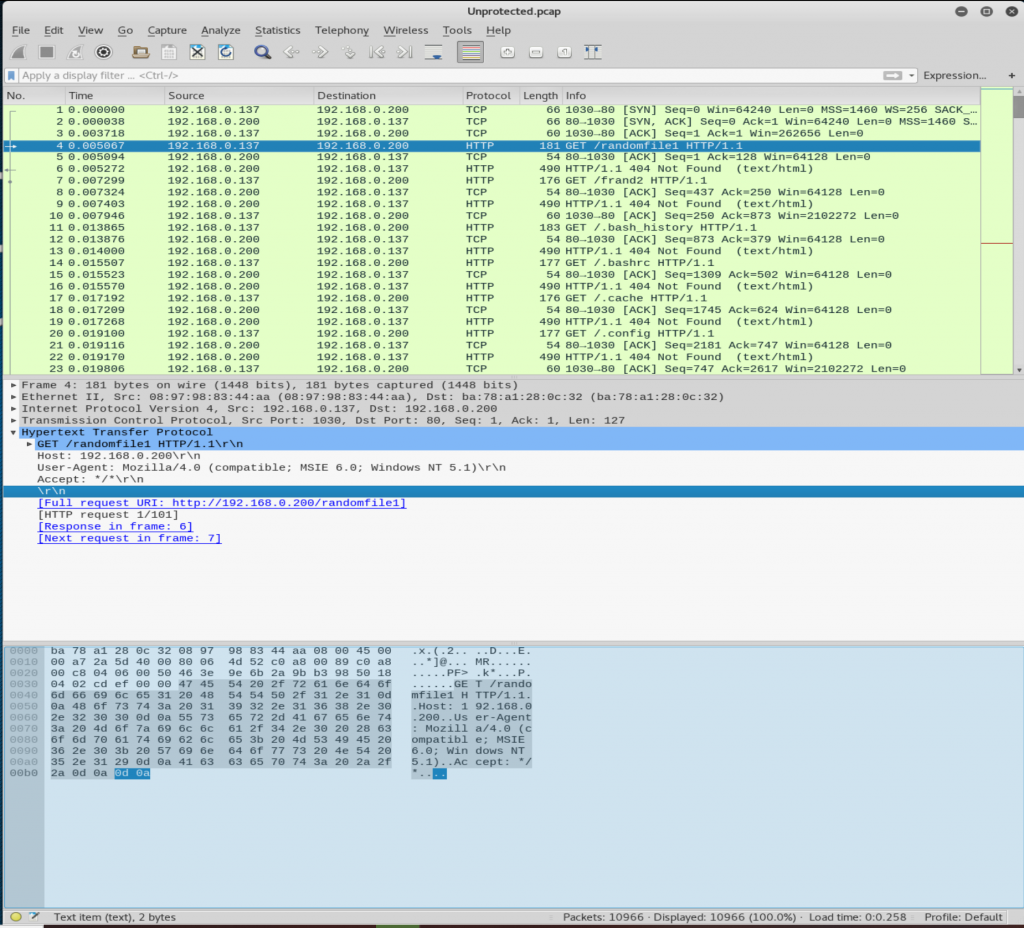The image size is (1024, 928).
Task: Click Profile: Default in status bar
Action: (963, 917)
